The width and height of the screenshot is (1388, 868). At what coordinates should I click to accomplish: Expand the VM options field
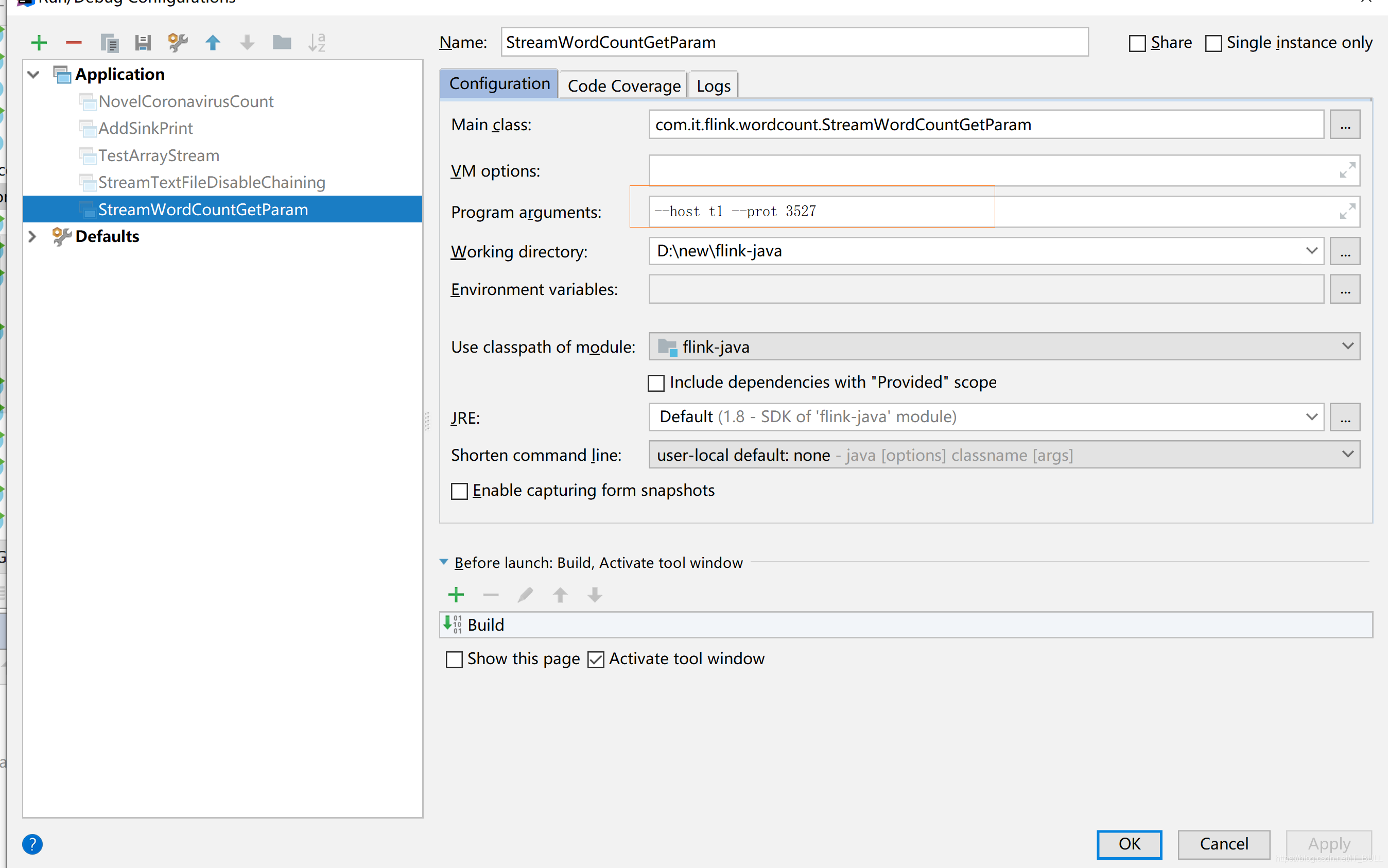[x=1347, y=170]
